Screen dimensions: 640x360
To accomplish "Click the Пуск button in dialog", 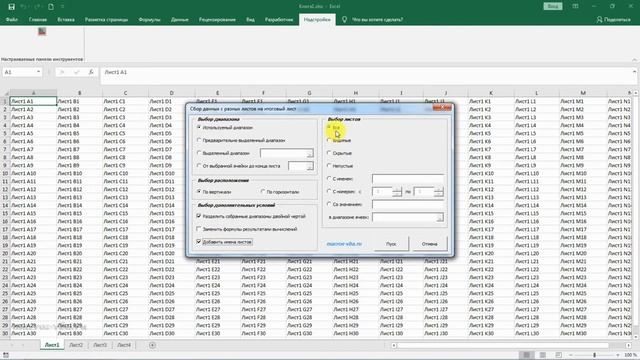I will tap(391, 244).
